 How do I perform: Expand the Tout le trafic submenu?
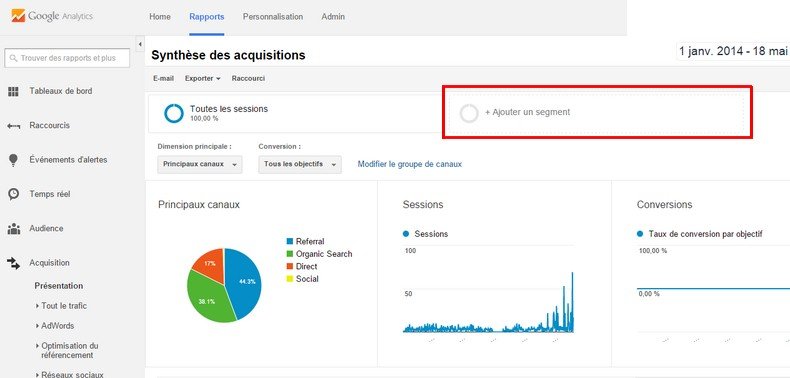click(61, 306)
